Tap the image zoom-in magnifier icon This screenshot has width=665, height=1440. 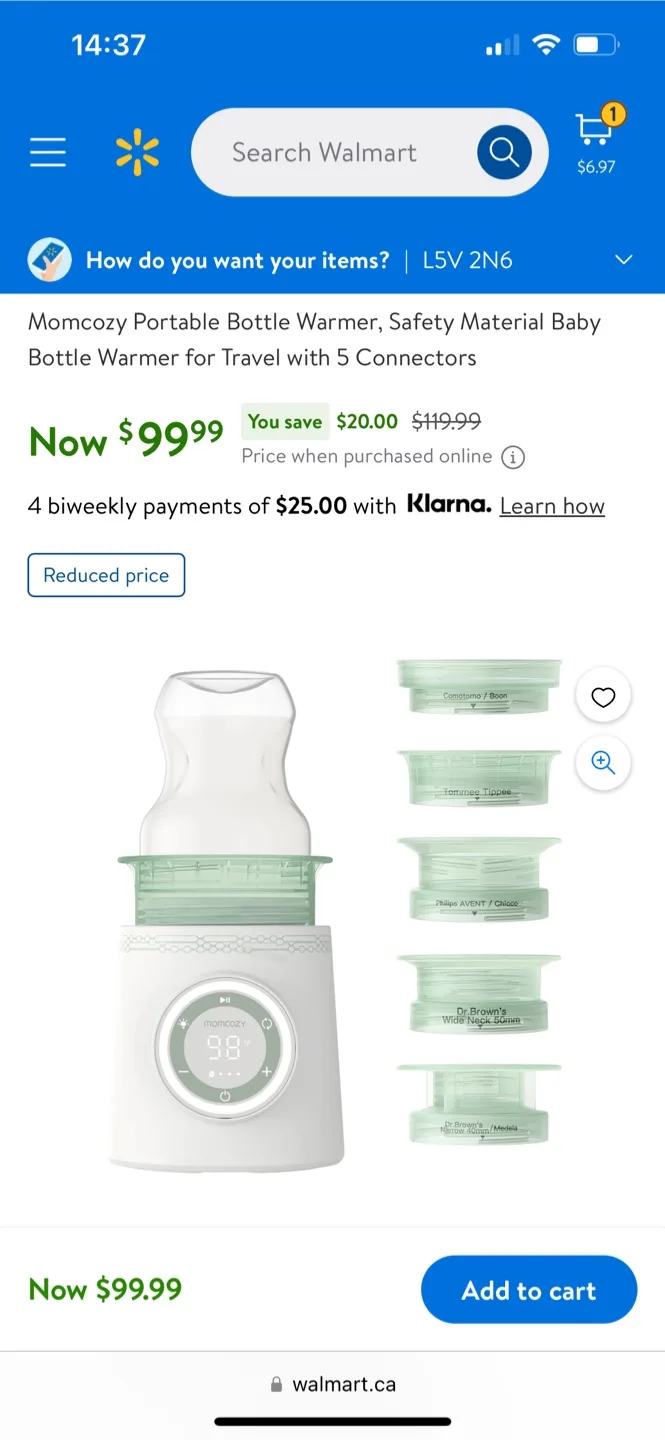(x=602, y=763)
